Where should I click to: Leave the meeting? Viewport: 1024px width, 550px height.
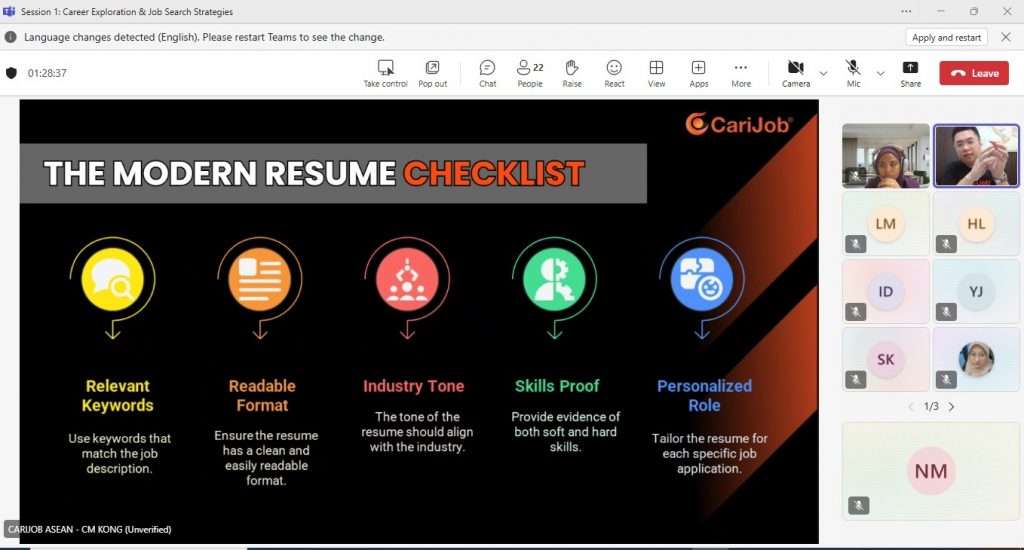coord(974,73)
